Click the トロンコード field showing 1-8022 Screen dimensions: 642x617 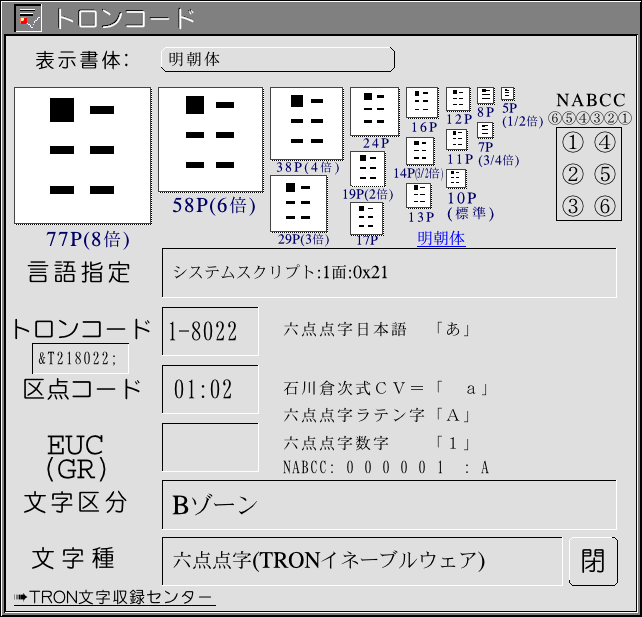(196, 331)
